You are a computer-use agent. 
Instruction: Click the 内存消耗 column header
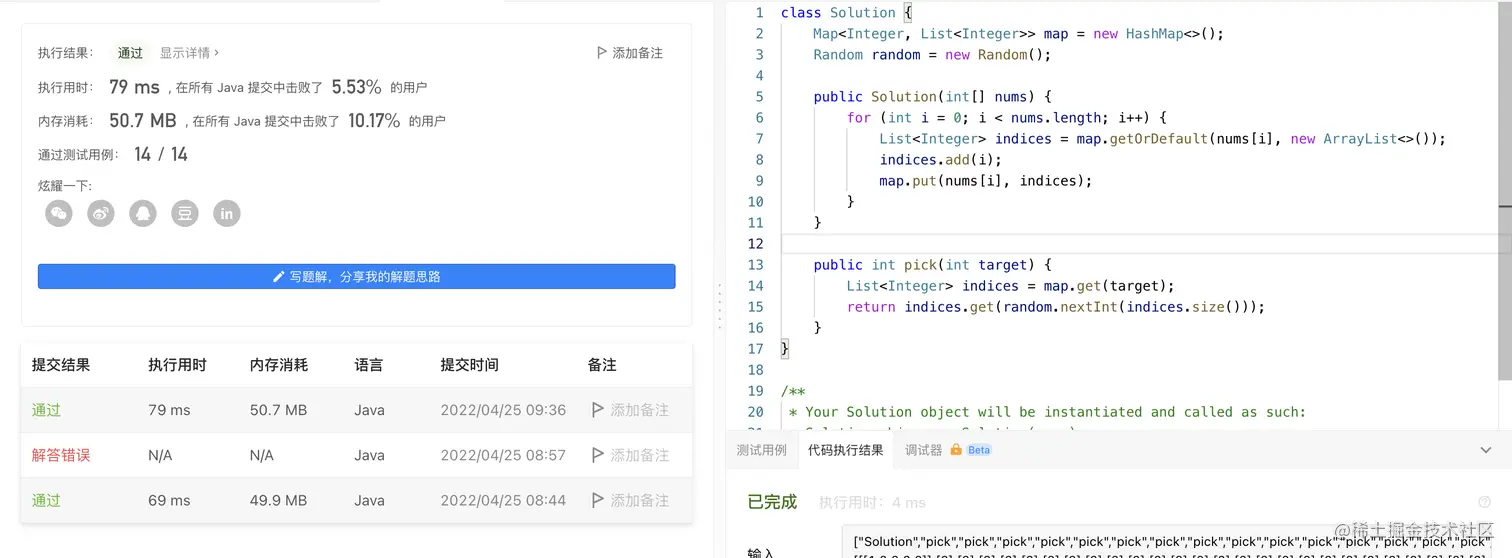point(279,365)
